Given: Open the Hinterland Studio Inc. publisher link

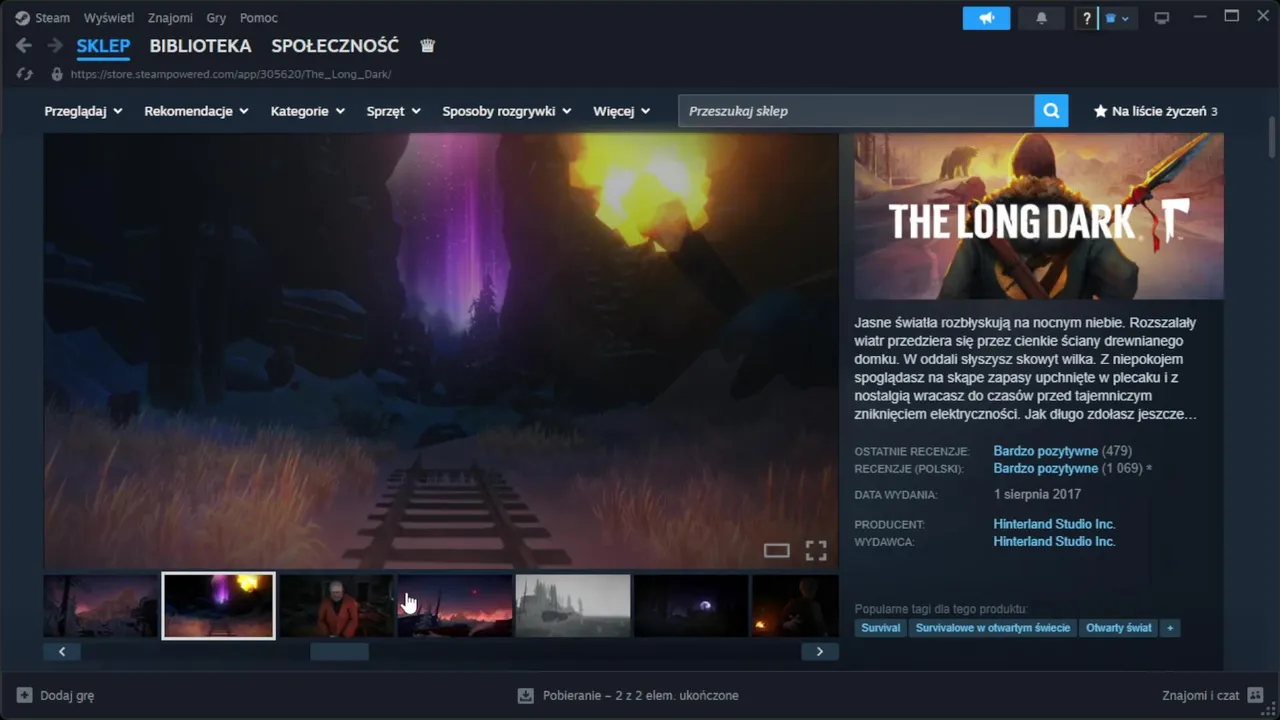Looking at the screenshot, I should tap(1054, 541).
